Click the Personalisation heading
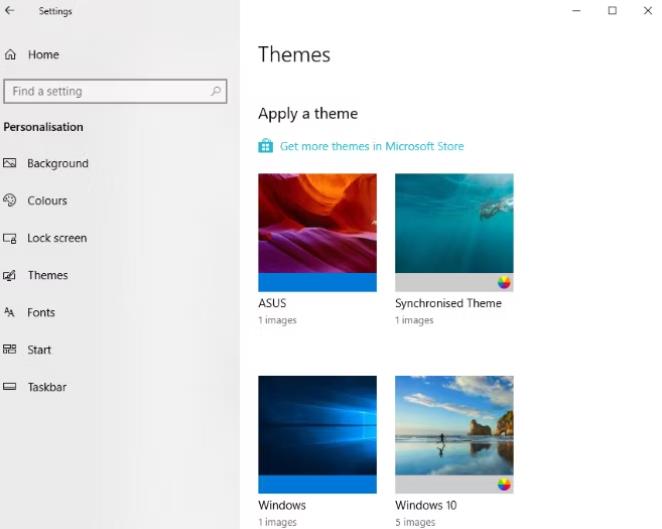 [x=43, y=127]
